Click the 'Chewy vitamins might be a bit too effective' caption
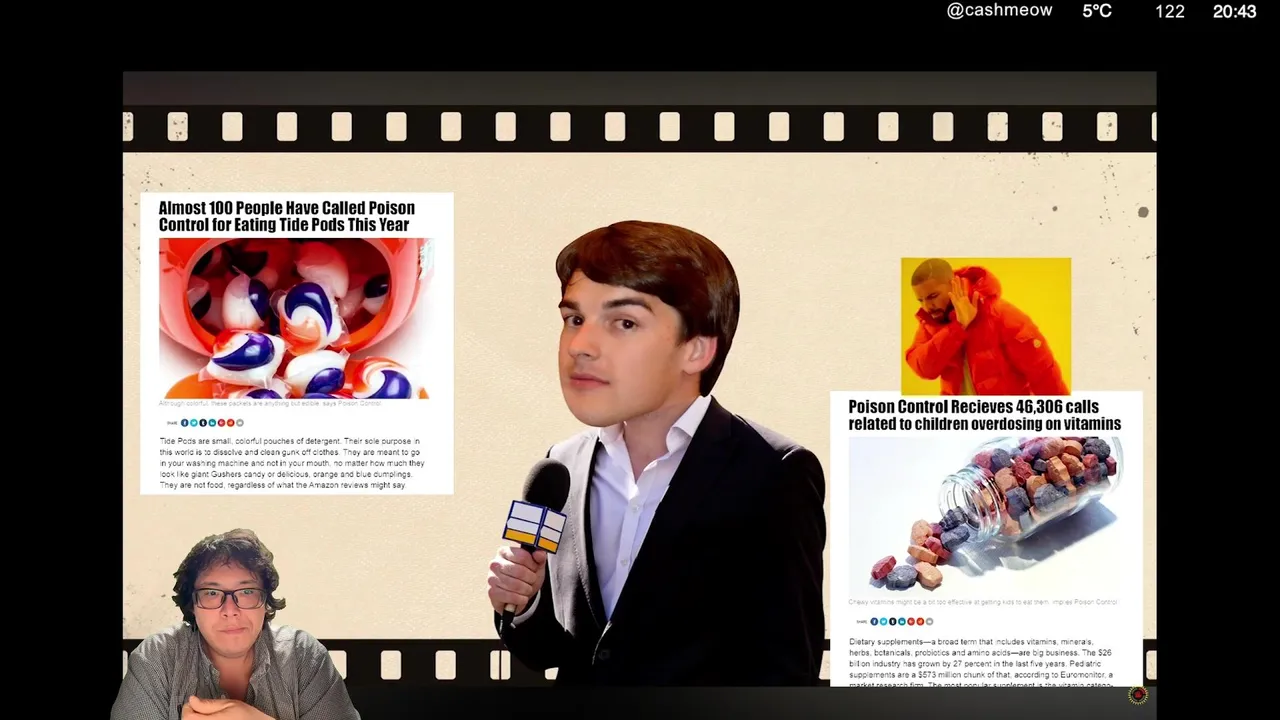Screen dimensions: 1280x720 (983, 602)
